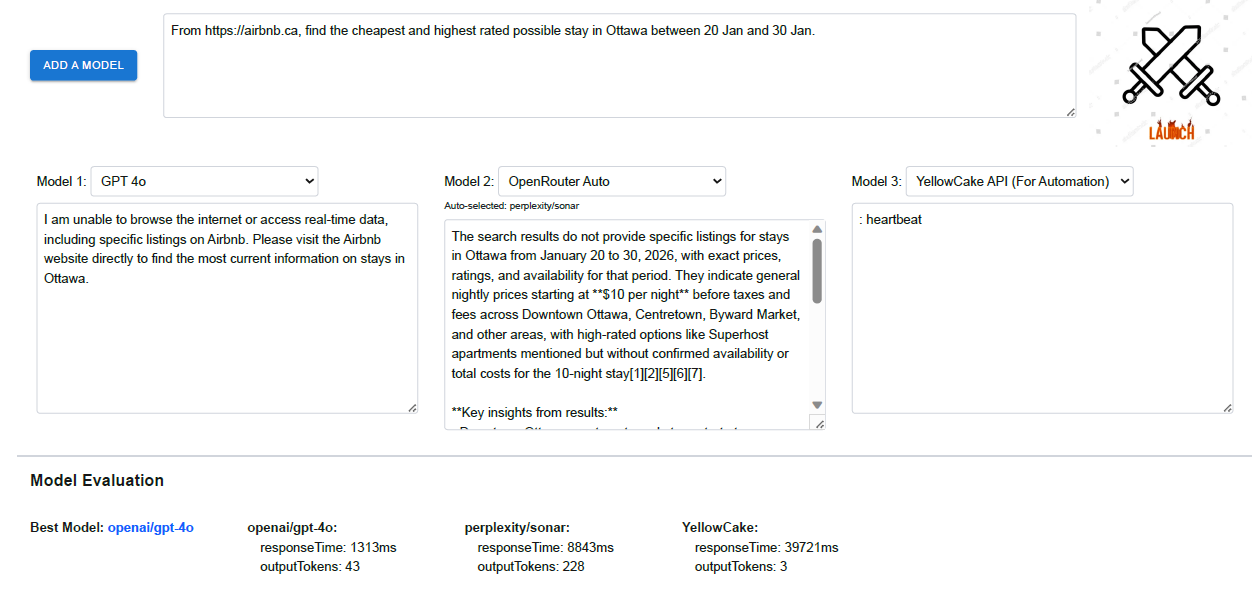This screenshot has height=613, width=1257.
Task: Click the 'Auto-selected: perplexity/sonar' label
Action: (512, 206)
